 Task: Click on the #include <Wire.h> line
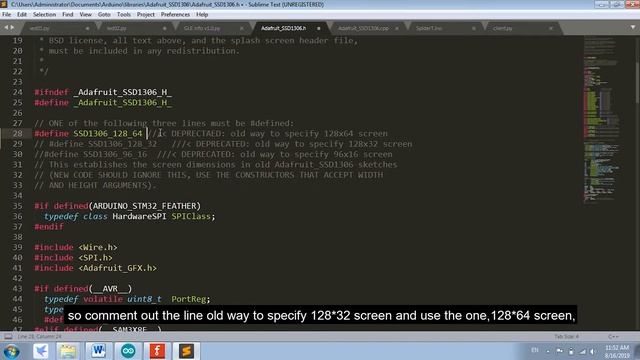(76, 247)
